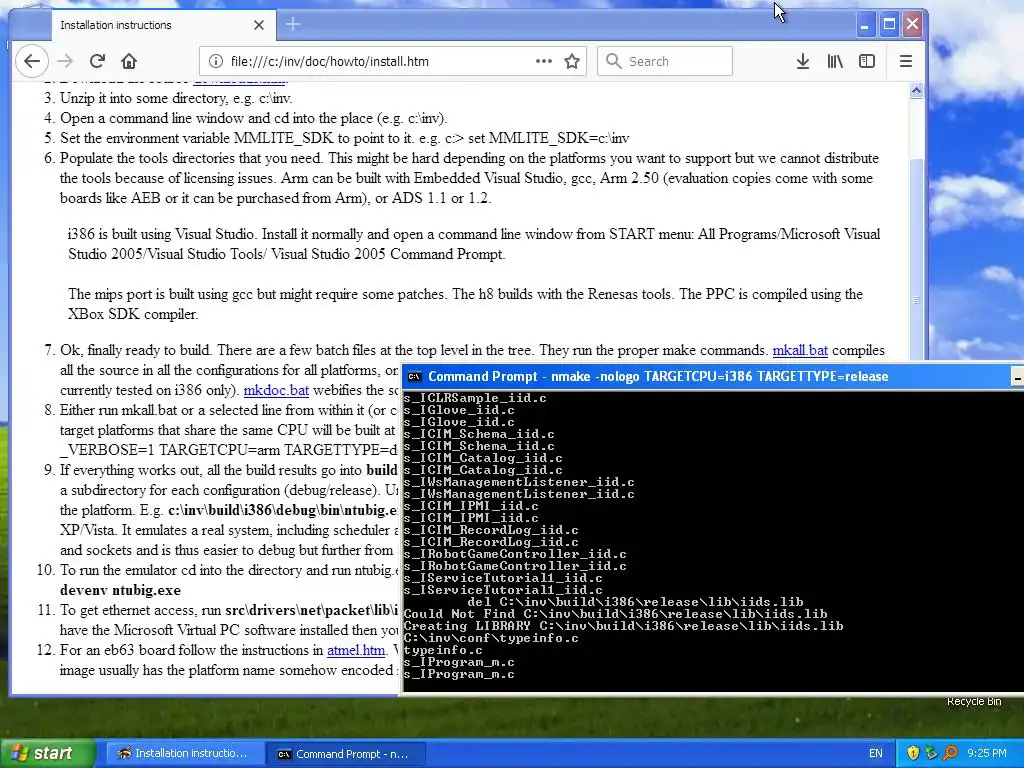Open the browser home page
The width and height of the screenshot is (1024, 768).
click(x=129, y=61)
